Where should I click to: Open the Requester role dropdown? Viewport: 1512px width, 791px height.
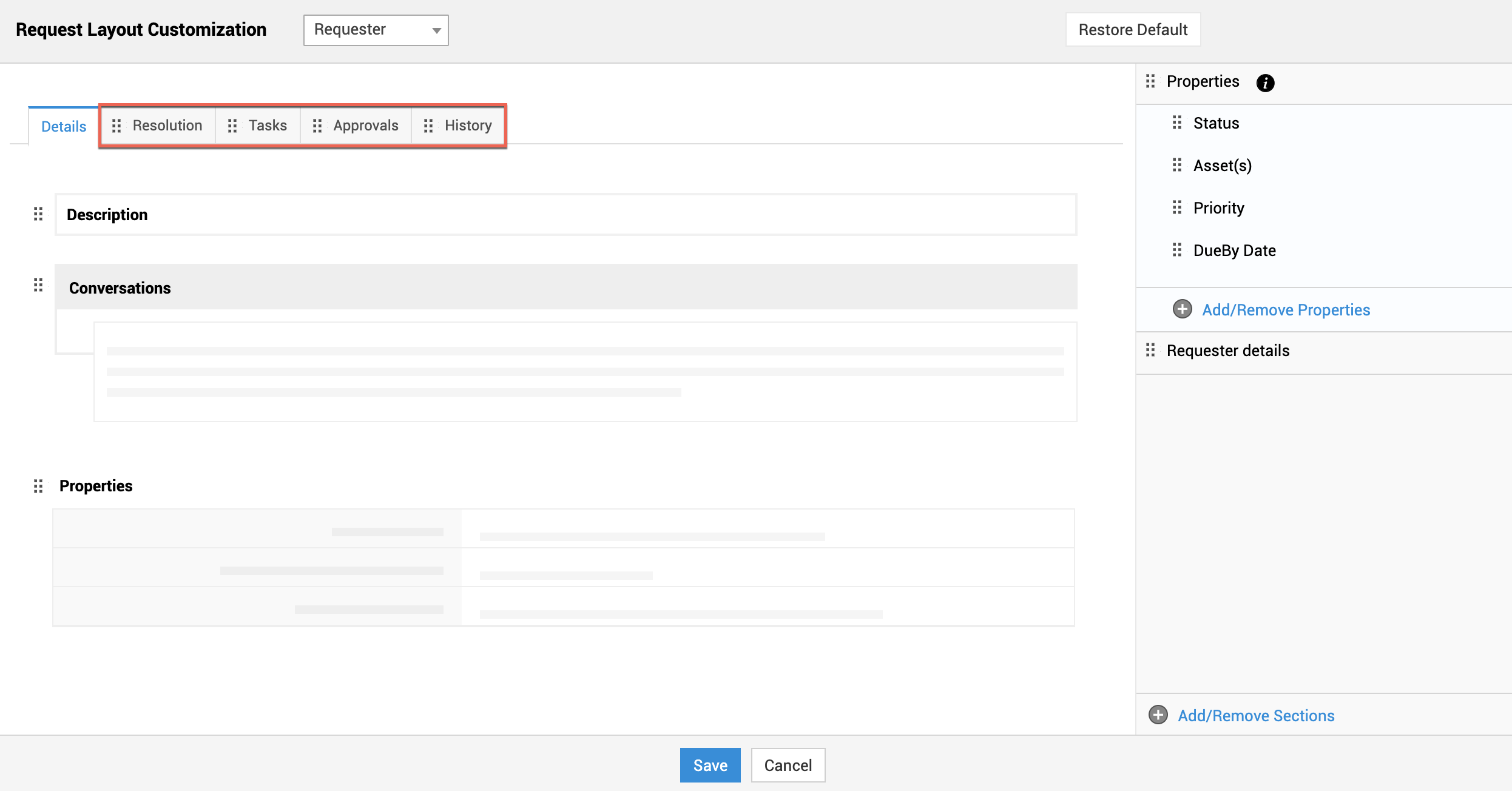[x=376, y=30]
